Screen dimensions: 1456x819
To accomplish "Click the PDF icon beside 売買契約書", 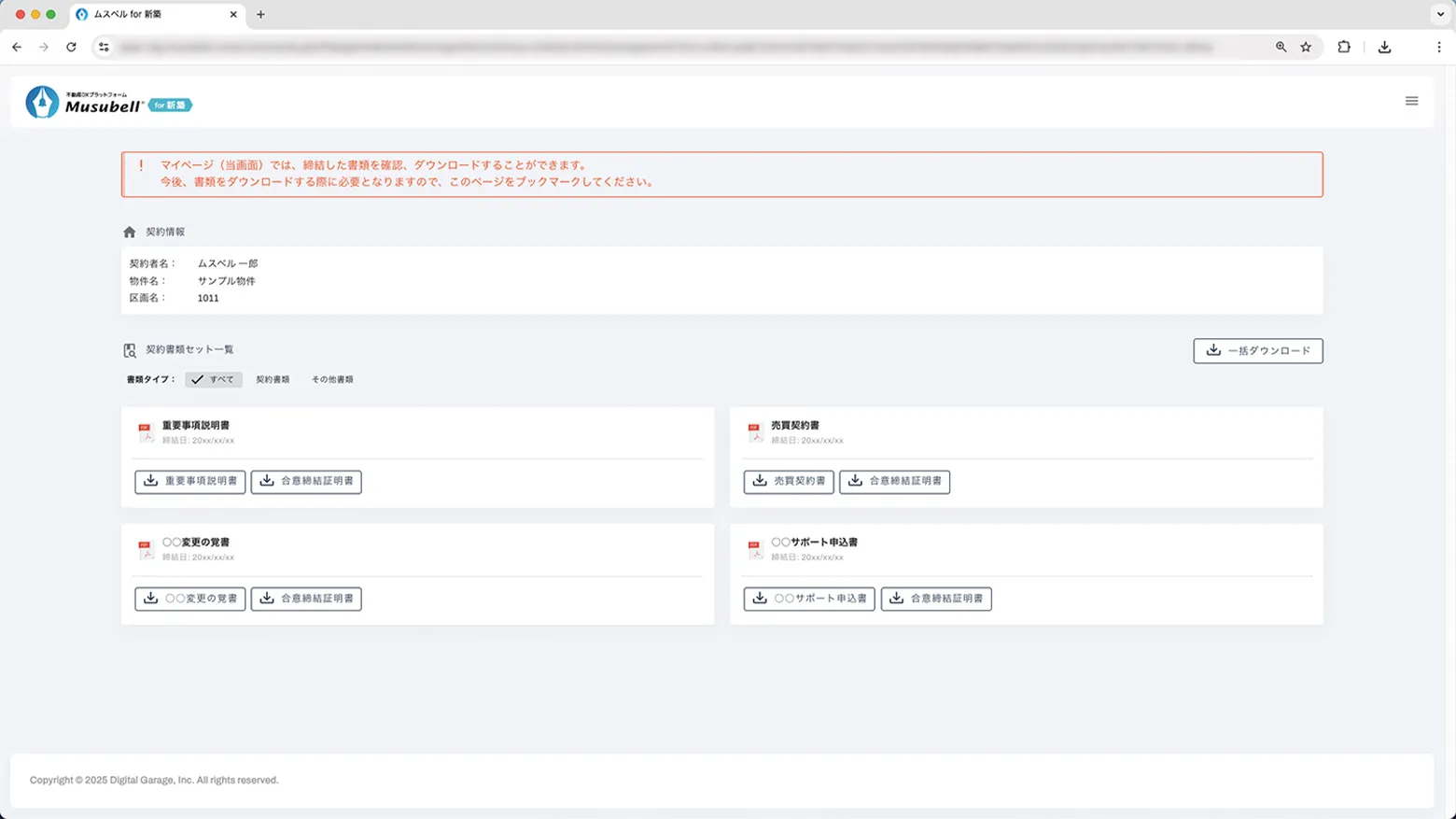I will coord(755,432).
